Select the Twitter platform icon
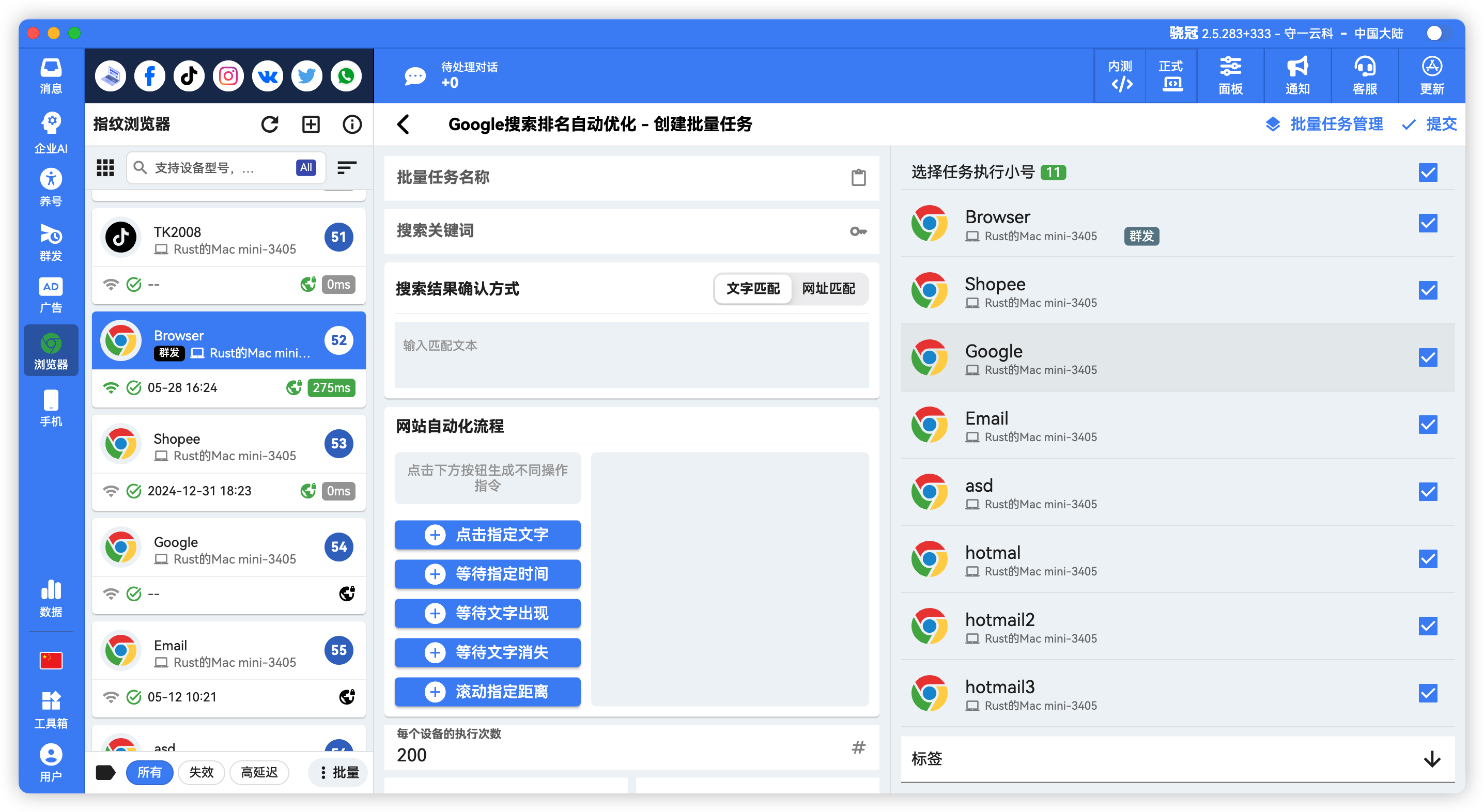The width and height of the screenshot is (1484, 812). [306, 75]
